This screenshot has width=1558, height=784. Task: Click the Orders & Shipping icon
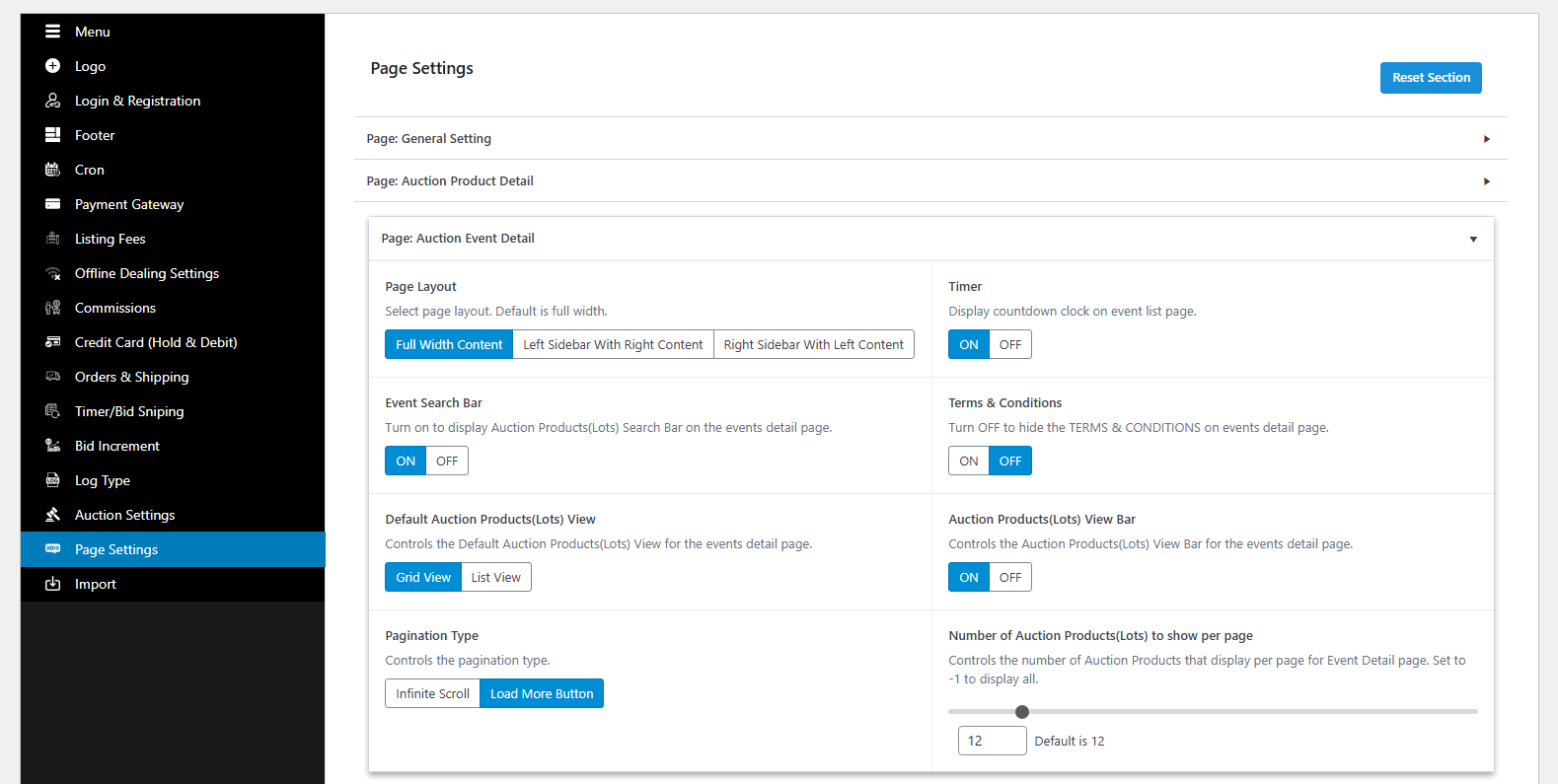click(x=53, y=377)
